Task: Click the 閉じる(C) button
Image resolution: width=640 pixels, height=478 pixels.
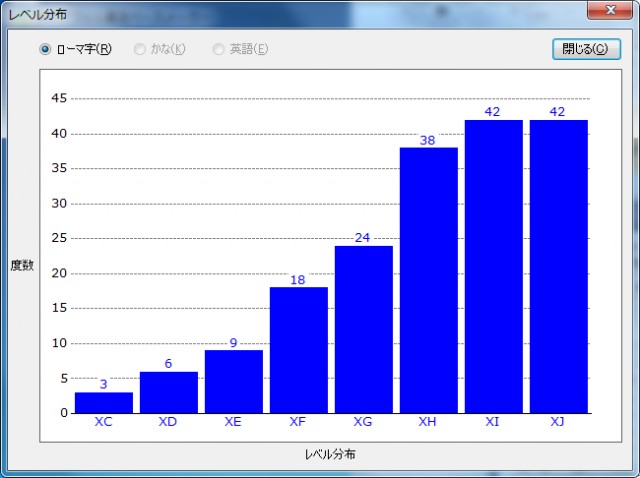Action: (x=586, y=49)
